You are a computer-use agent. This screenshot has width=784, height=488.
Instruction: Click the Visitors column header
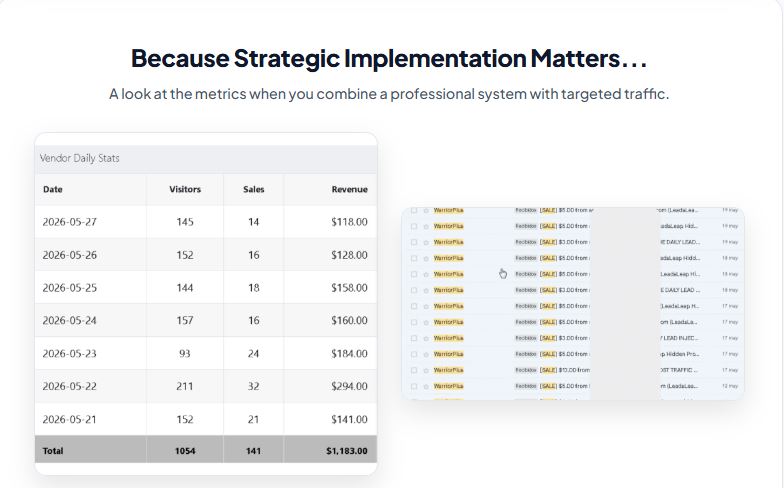click(185, 190)
